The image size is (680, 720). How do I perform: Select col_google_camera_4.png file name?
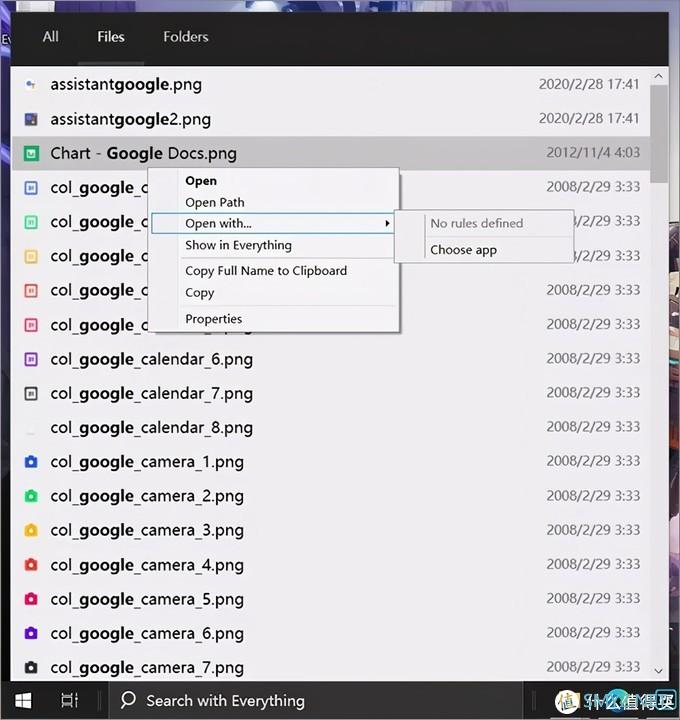point(147,565)
